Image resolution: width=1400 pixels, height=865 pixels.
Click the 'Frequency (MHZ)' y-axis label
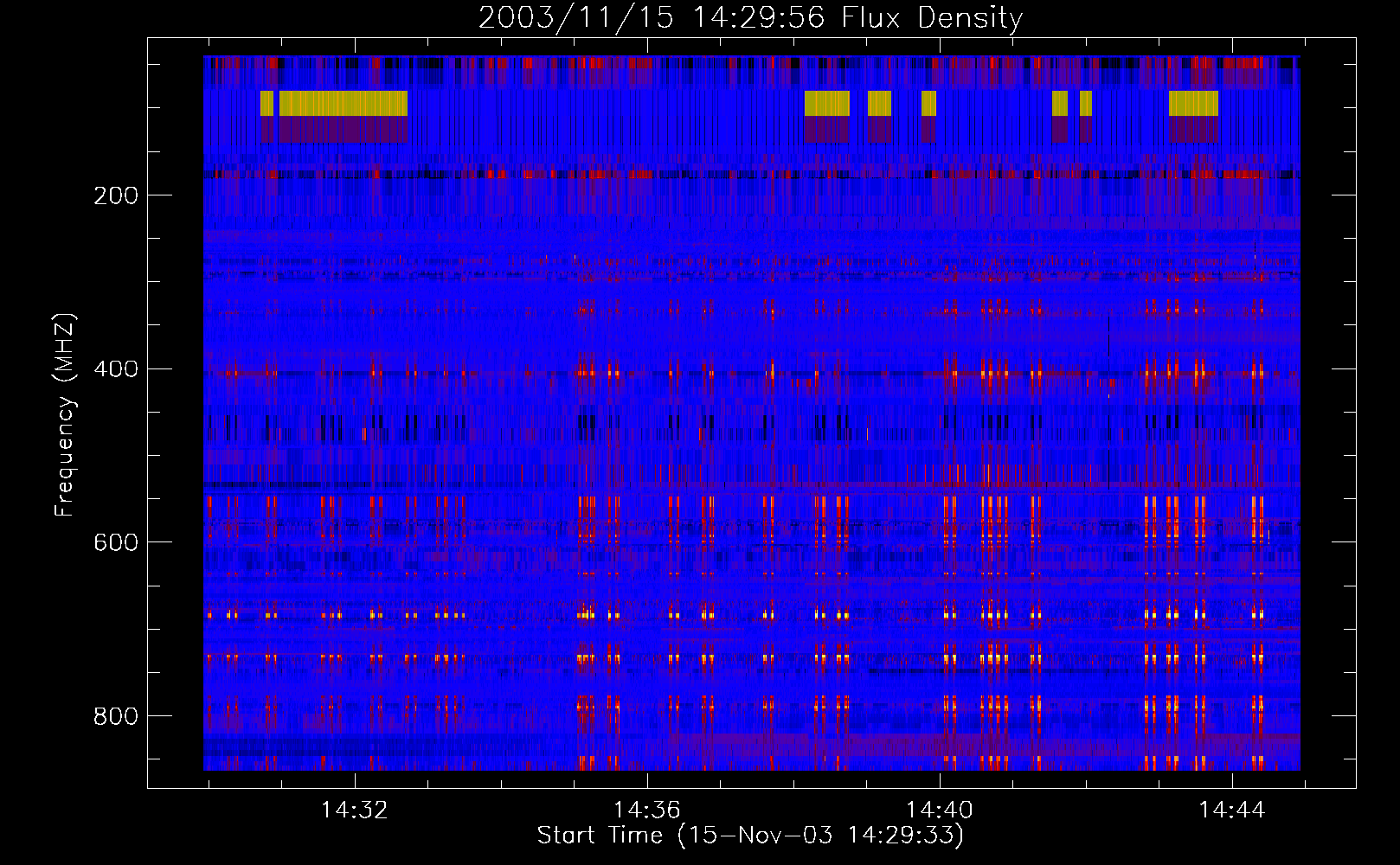65,414
